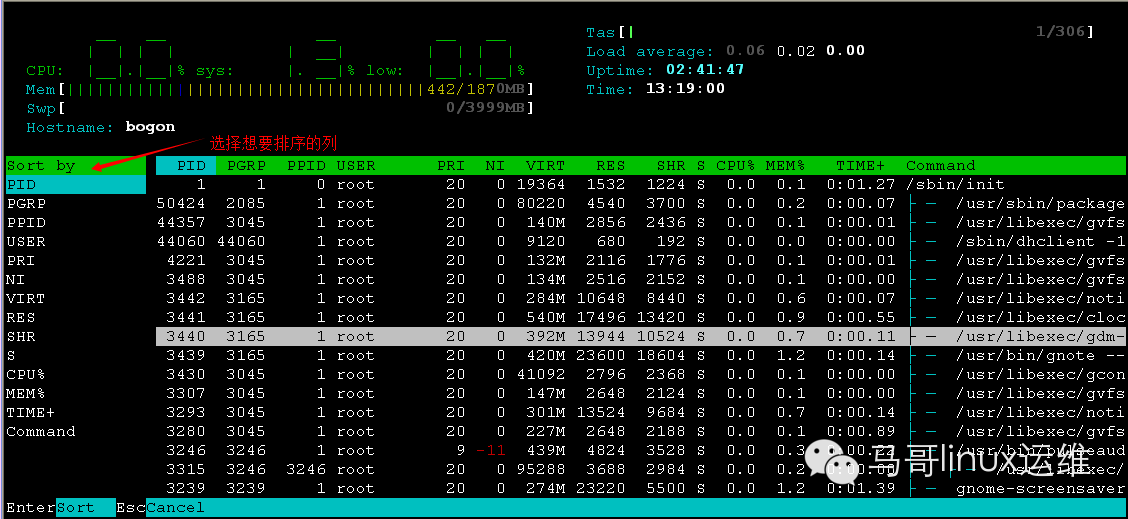The width and height of the screenshot is (1128, 519).
Task: Click the NI column header
Action: pyautogui.click(x=495, y=166)
